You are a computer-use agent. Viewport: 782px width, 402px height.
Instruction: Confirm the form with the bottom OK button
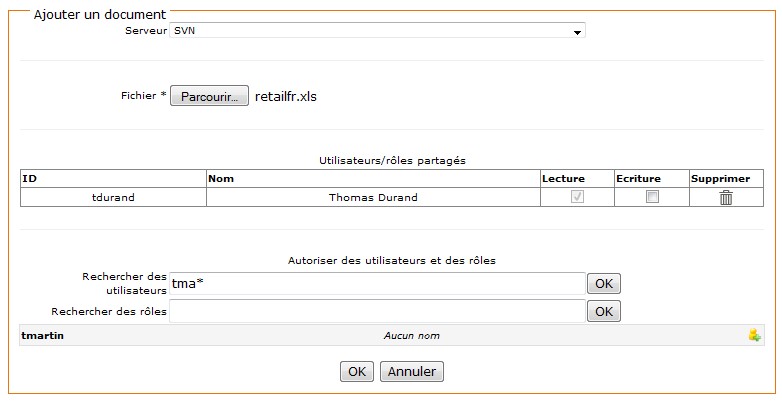[x=357, y=371]
